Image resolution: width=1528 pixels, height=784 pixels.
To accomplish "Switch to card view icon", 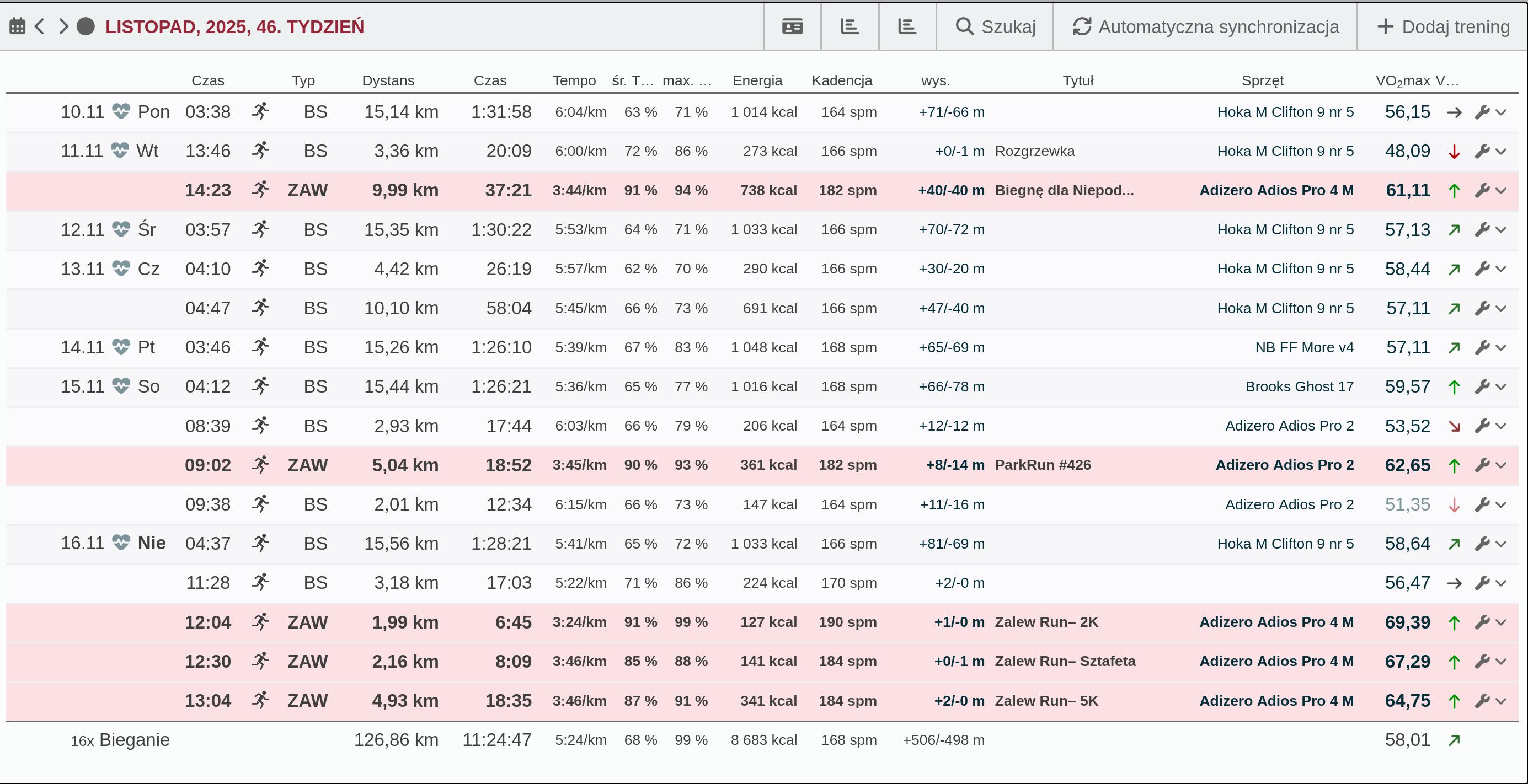I will click(792, 26).
